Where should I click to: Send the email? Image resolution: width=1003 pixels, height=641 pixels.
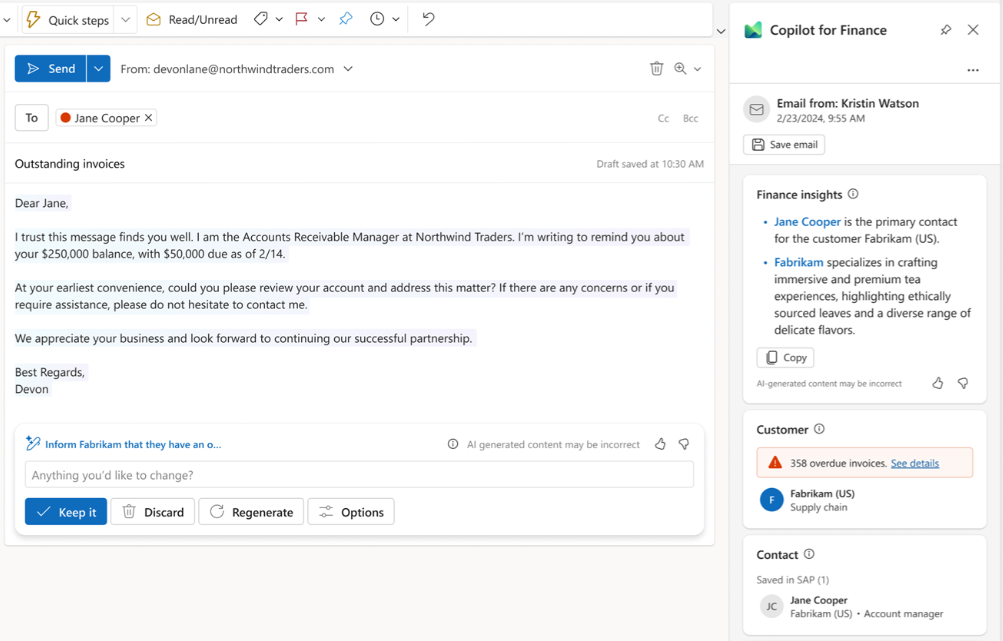click(x=51, y=68)
